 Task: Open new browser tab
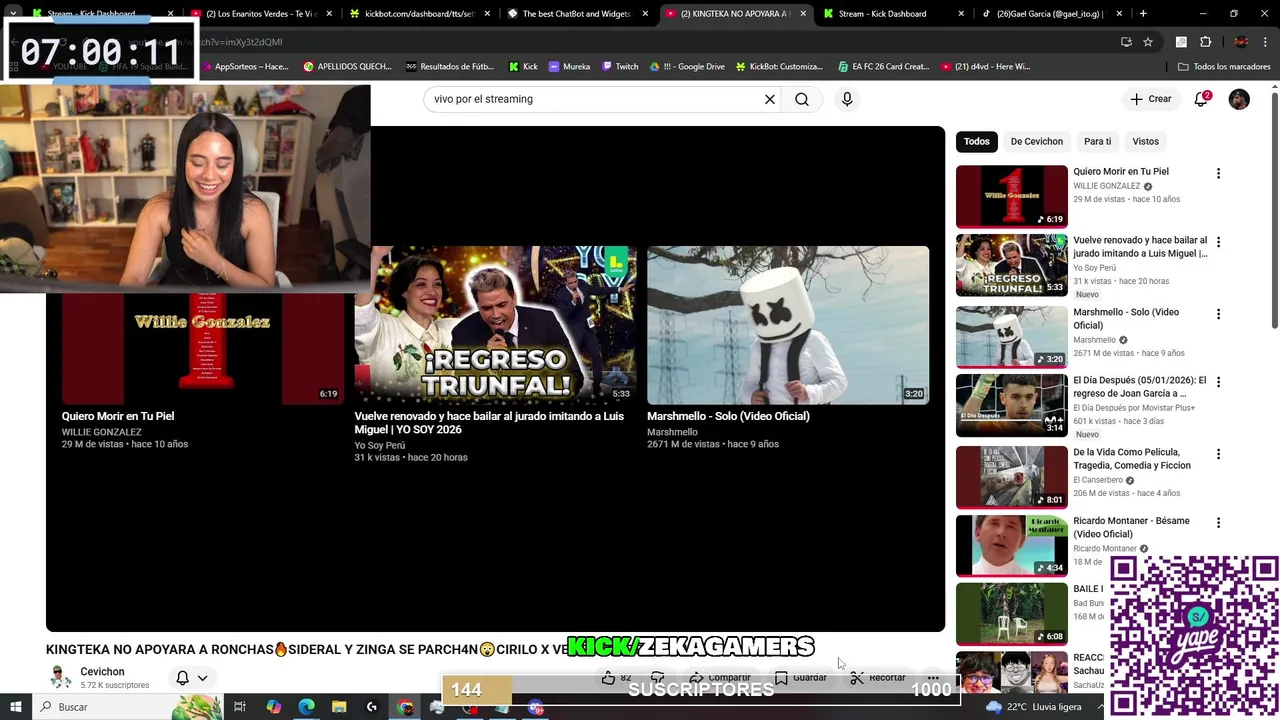1143,14
